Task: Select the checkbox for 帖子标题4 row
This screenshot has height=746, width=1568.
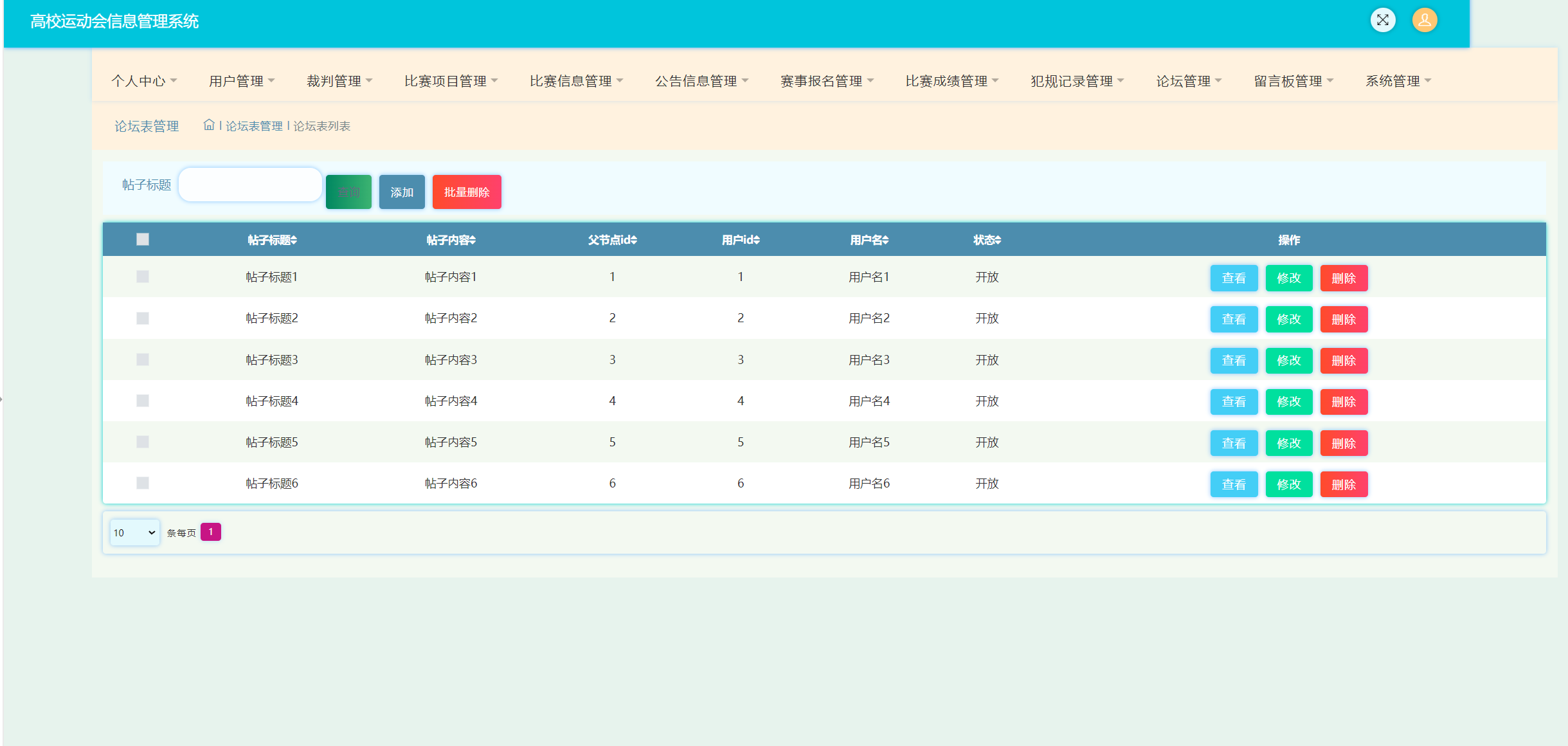Action: coord(143,401)
